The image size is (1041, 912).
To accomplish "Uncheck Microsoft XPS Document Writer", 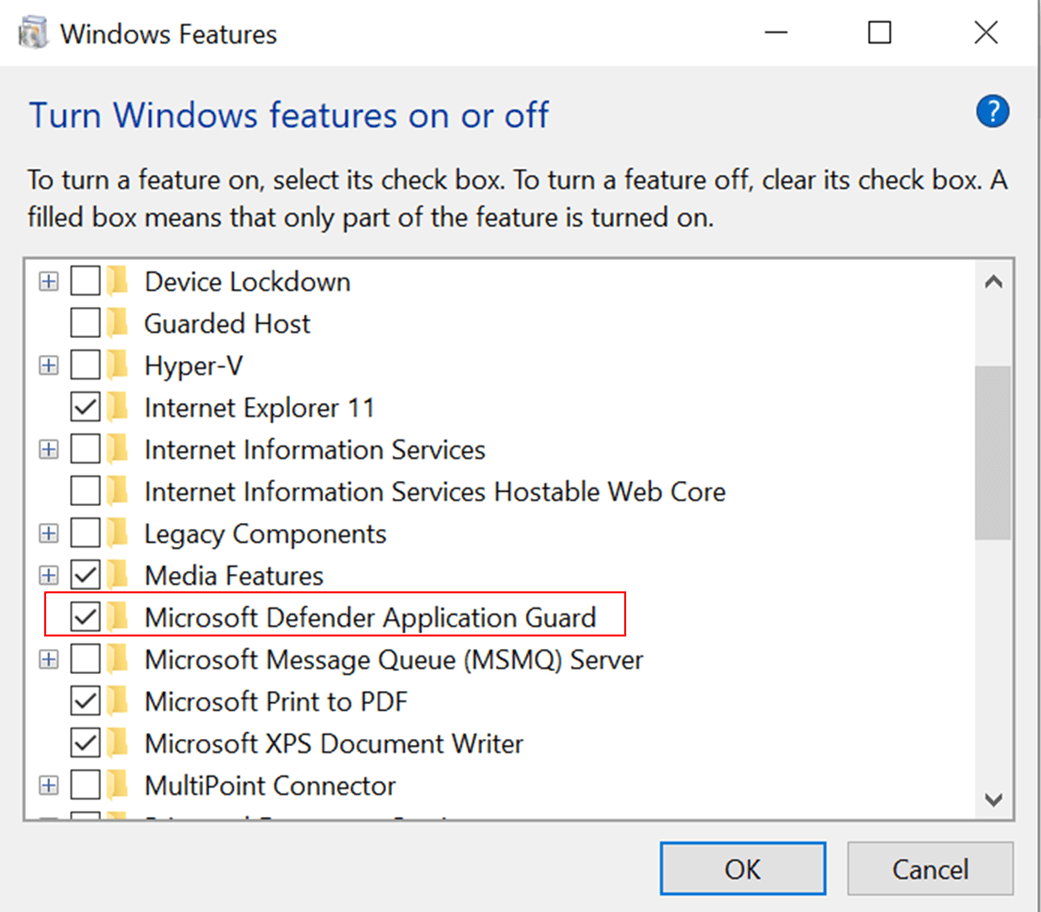I will tap(85, 743).
